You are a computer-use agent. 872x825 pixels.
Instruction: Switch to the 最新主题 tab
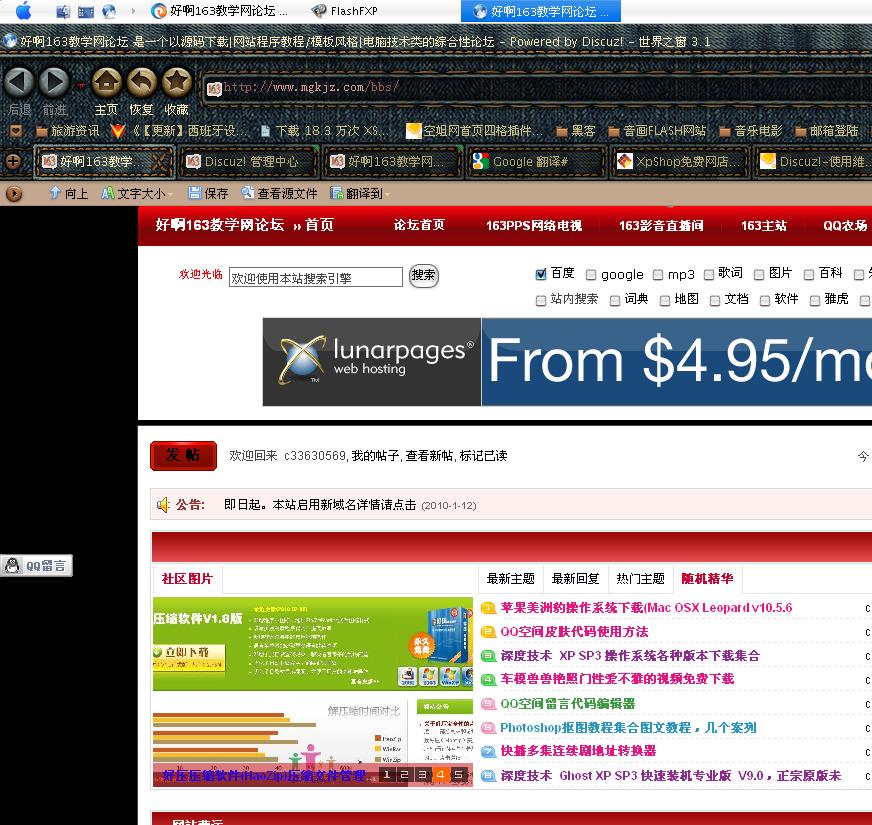click(511, 579)
